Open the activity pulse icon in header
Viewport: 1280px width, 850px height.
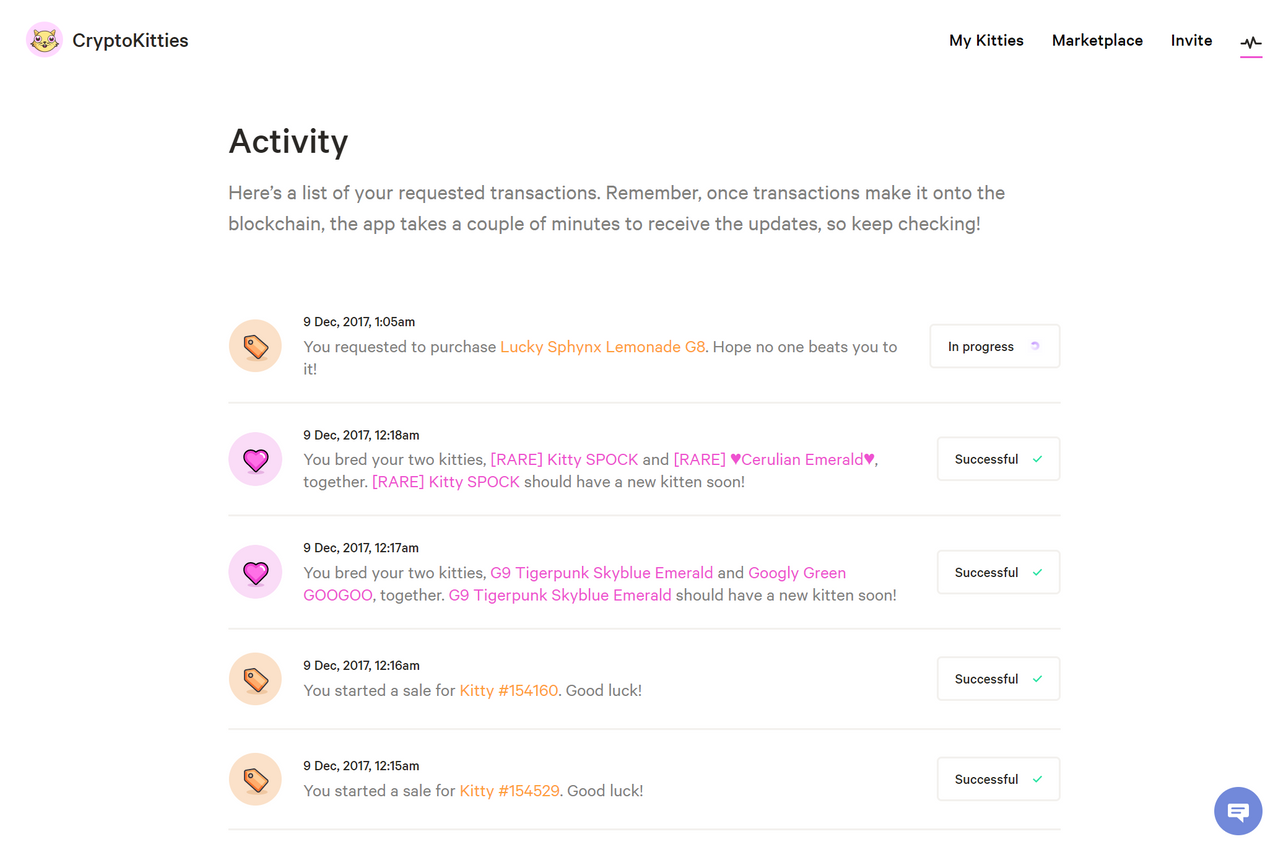pos(1251,42)
